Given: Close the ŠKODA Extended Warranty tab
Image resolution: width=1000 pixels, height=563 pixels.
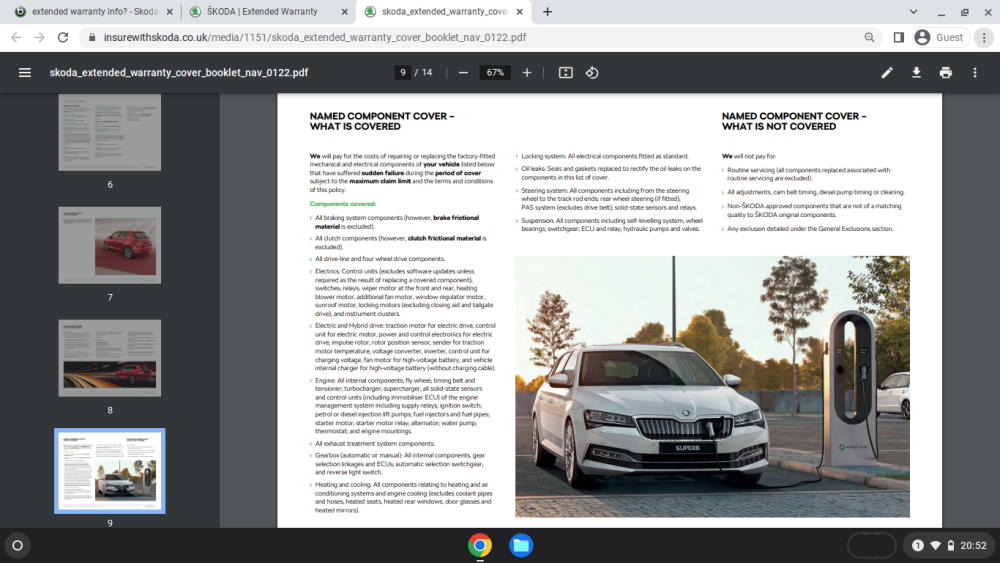Looking at the screenshot, I should point(344,11).
